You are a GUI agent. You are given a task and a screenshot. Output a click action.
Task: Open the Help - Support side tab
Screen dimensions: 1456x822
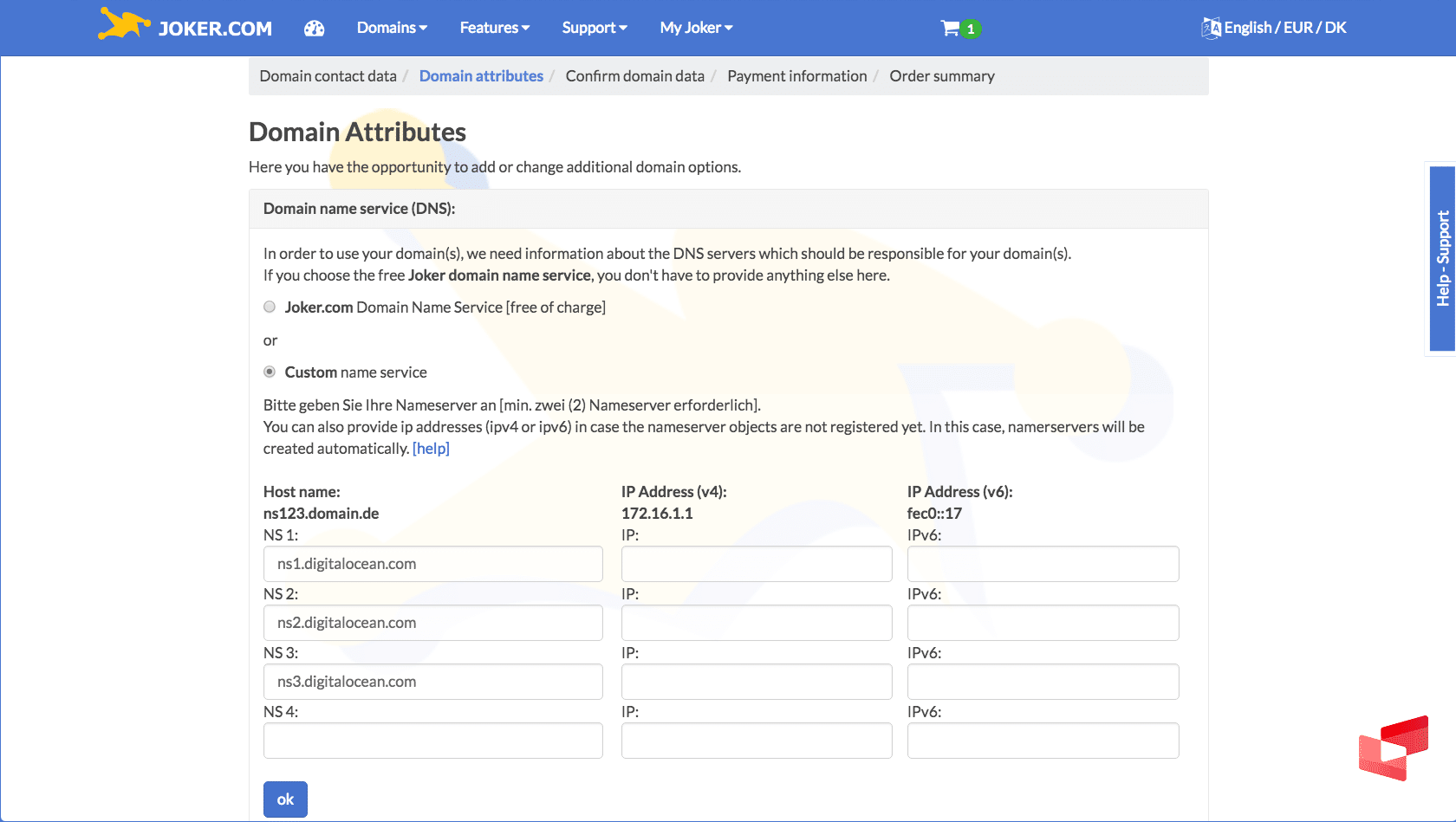[1442, 258]
